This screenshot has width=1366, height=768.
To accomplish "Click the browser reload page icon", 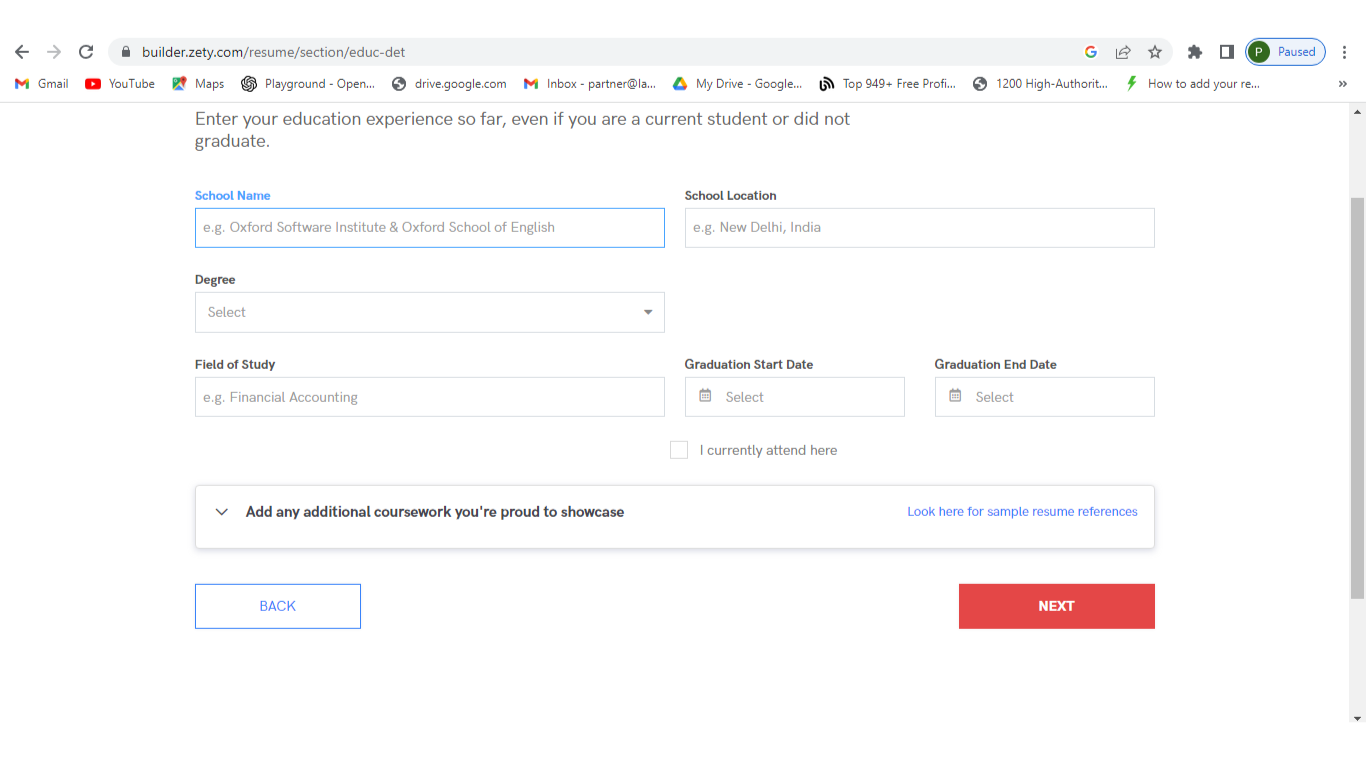I will click(x=86, y=52).
